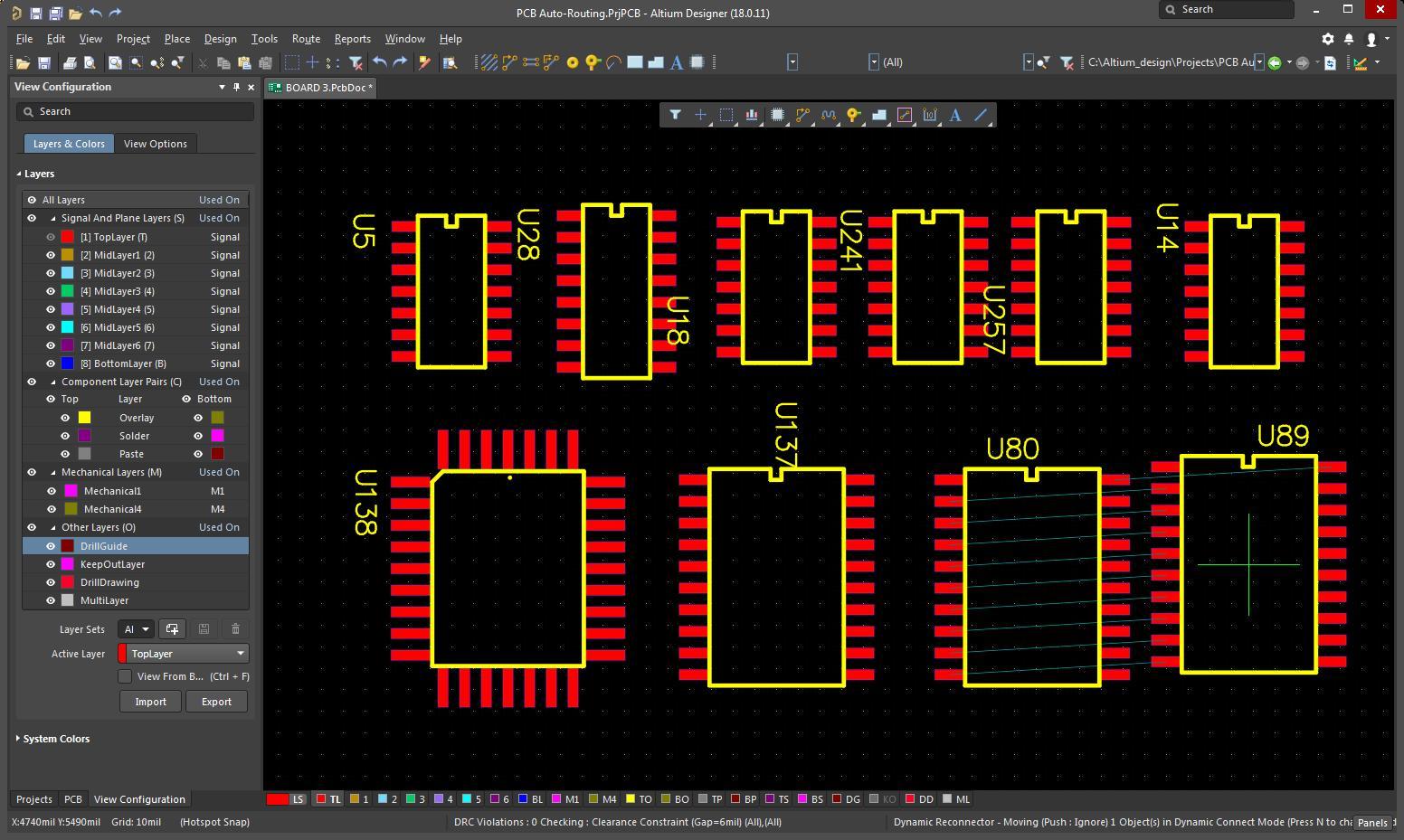The height and width of the screenshot is (840, 1404).
Task: Click the Place Polygon Plane icon in floating toolbar
Action: coord(878,115)
